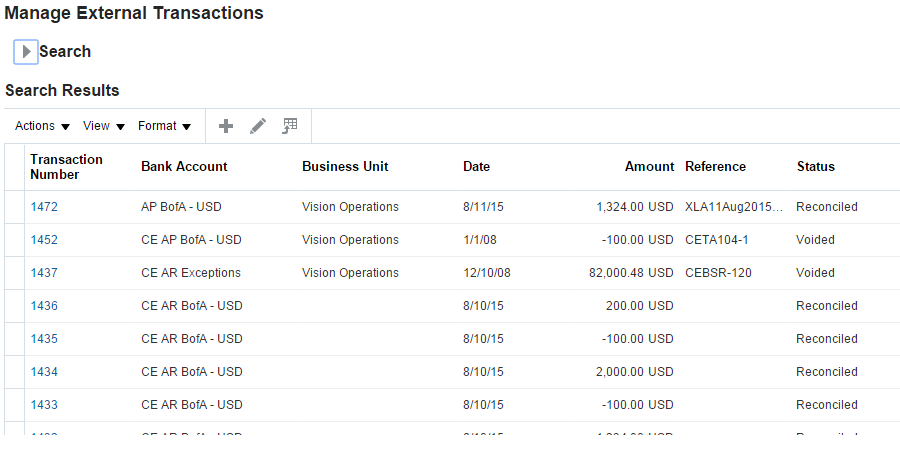The width and height of the screenshot is (900, 475).
Task: Click the Business Unit column header
Action: tap(345, 167)
